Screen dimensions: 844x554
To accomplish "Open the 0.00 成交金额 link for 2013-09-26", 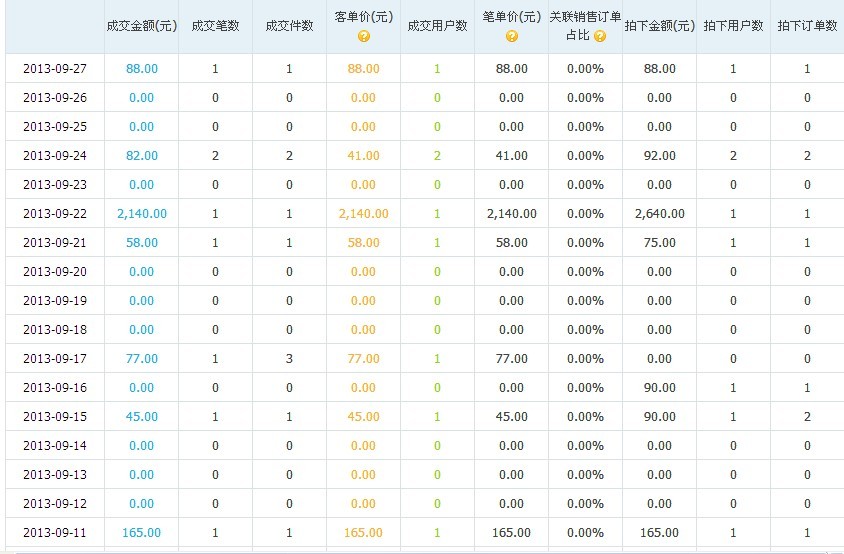I will [x=142, y=98].
